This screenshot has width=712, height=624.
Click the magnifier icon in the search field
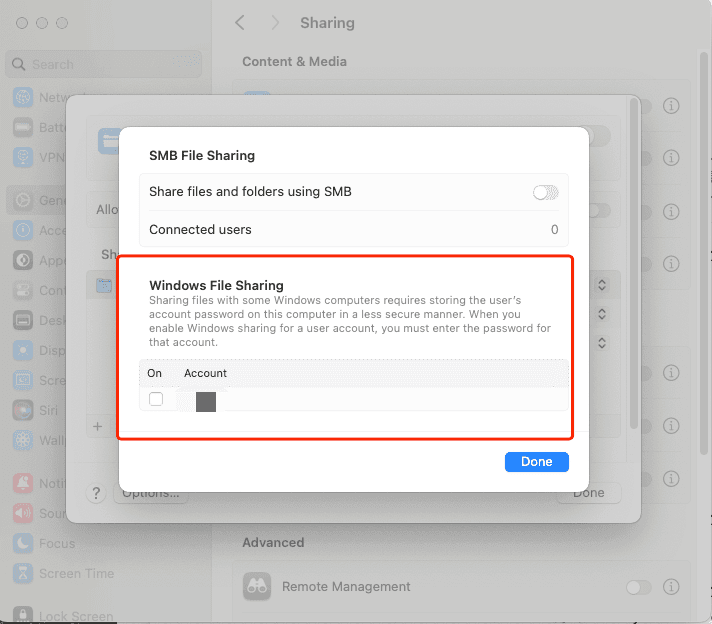pos(18,64)
